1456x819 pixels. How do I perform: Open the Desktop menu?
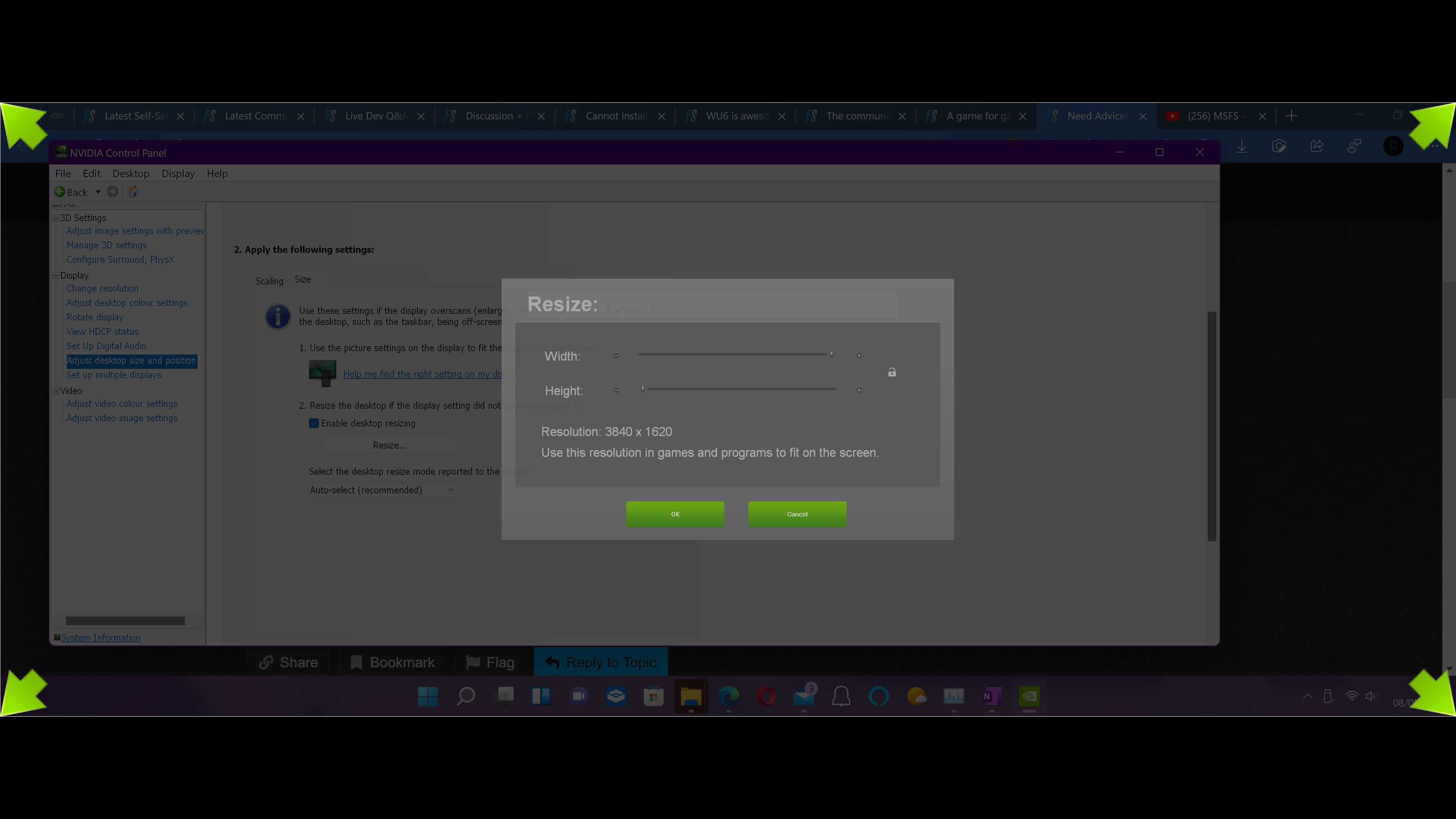pyautogui.click(x=130, y=174)
